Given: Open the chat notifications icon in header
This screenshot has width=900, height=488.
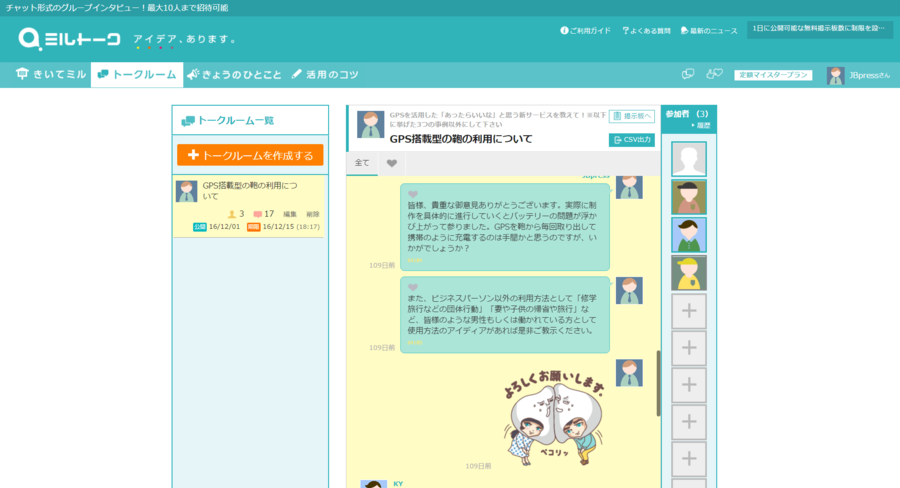Looking at the screenshot, I should 688,74.
